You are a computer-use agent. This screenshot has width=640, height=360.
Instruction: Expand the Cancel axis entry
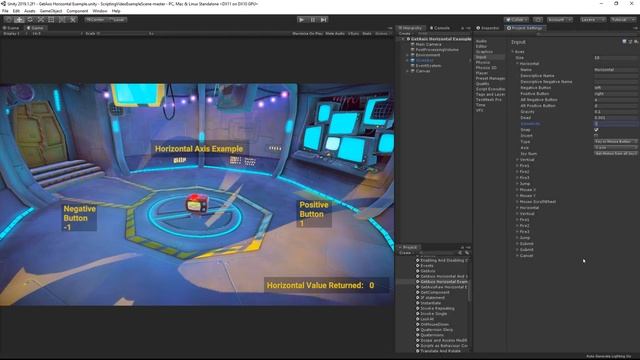pos(517,256)
